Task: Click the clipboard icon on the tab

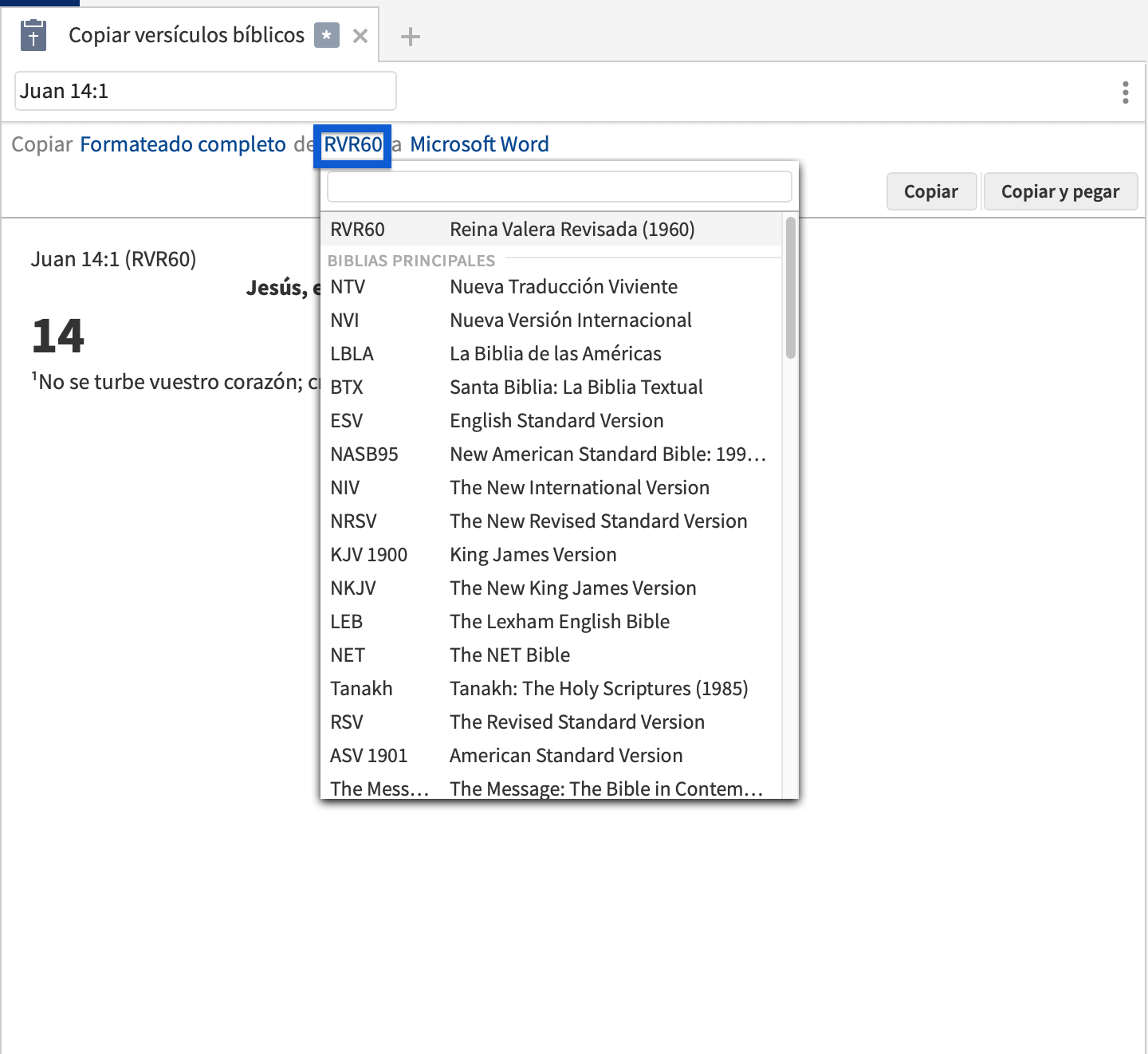Action: point(33,36)
